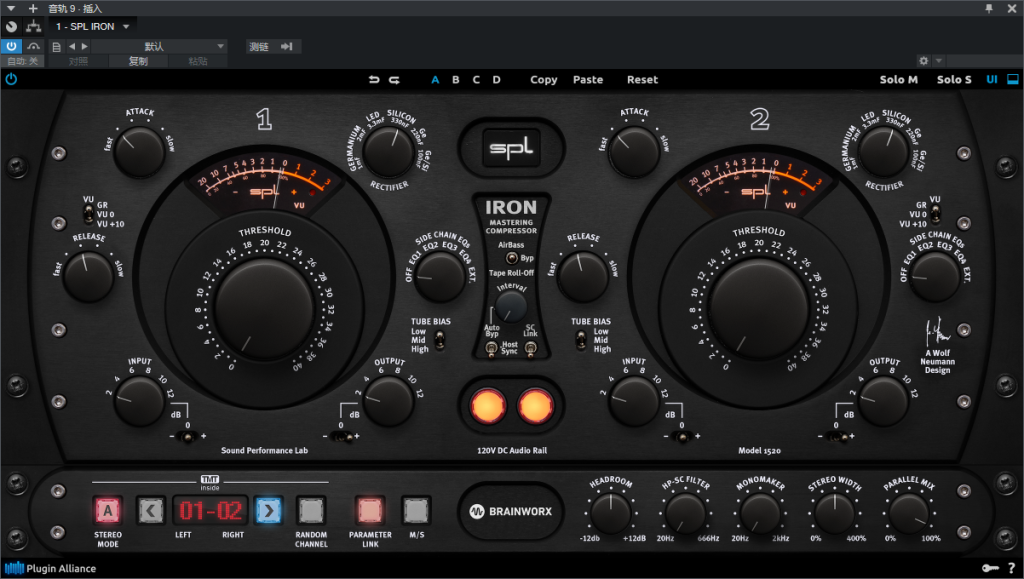Image resolution: width=1024 pixels, height=579 pixels.
Task: Toggle the blue panel view icon
Action: 1013,79
